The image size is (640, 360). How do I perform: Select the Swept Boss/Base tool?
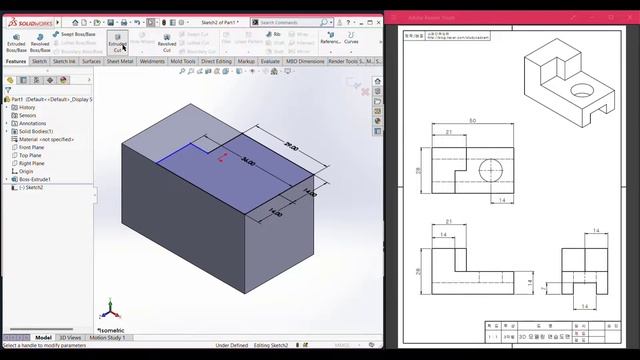point(74,34)
